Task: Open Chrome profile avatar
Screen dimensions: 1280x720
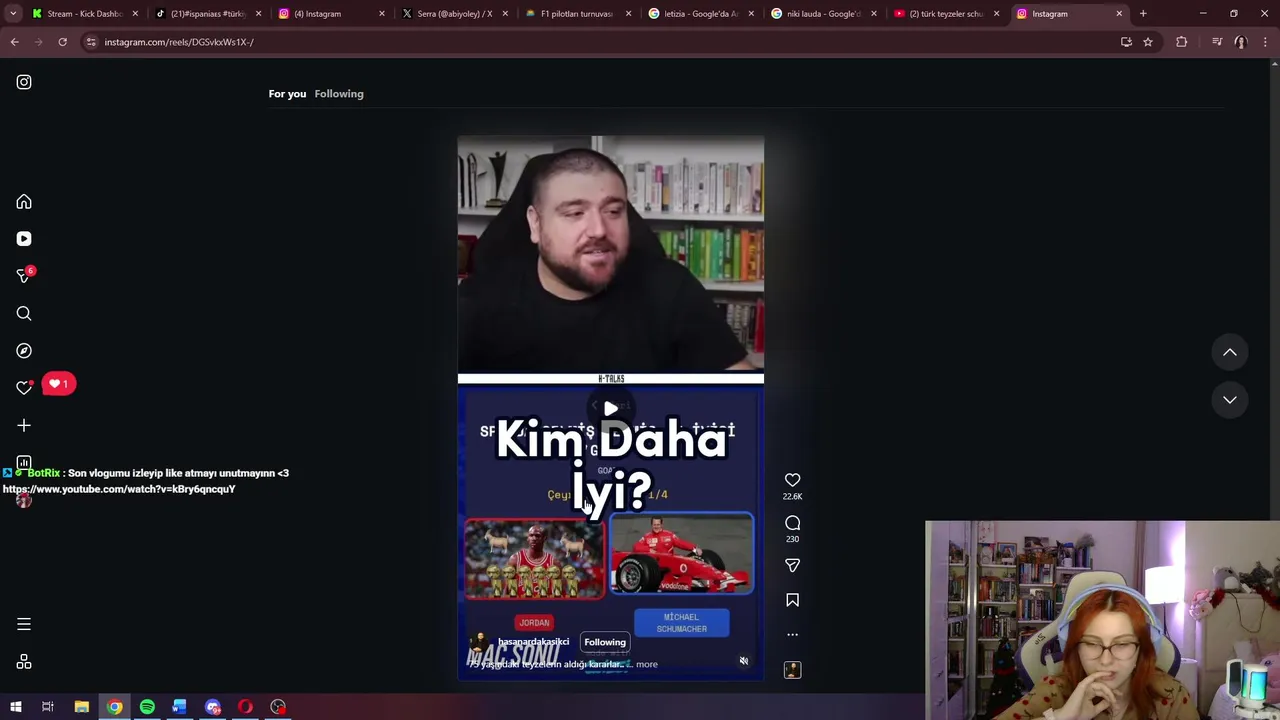Action: (x=1241, y=42)
